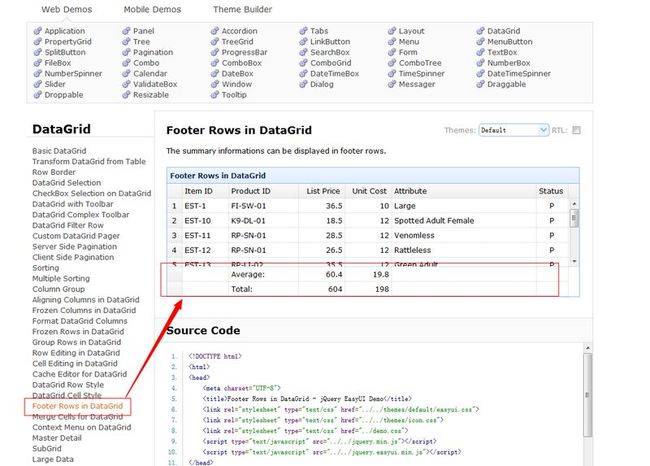
Task: Click the link icon beside Application
Action: pyautogui.click(x=38, y=31)
